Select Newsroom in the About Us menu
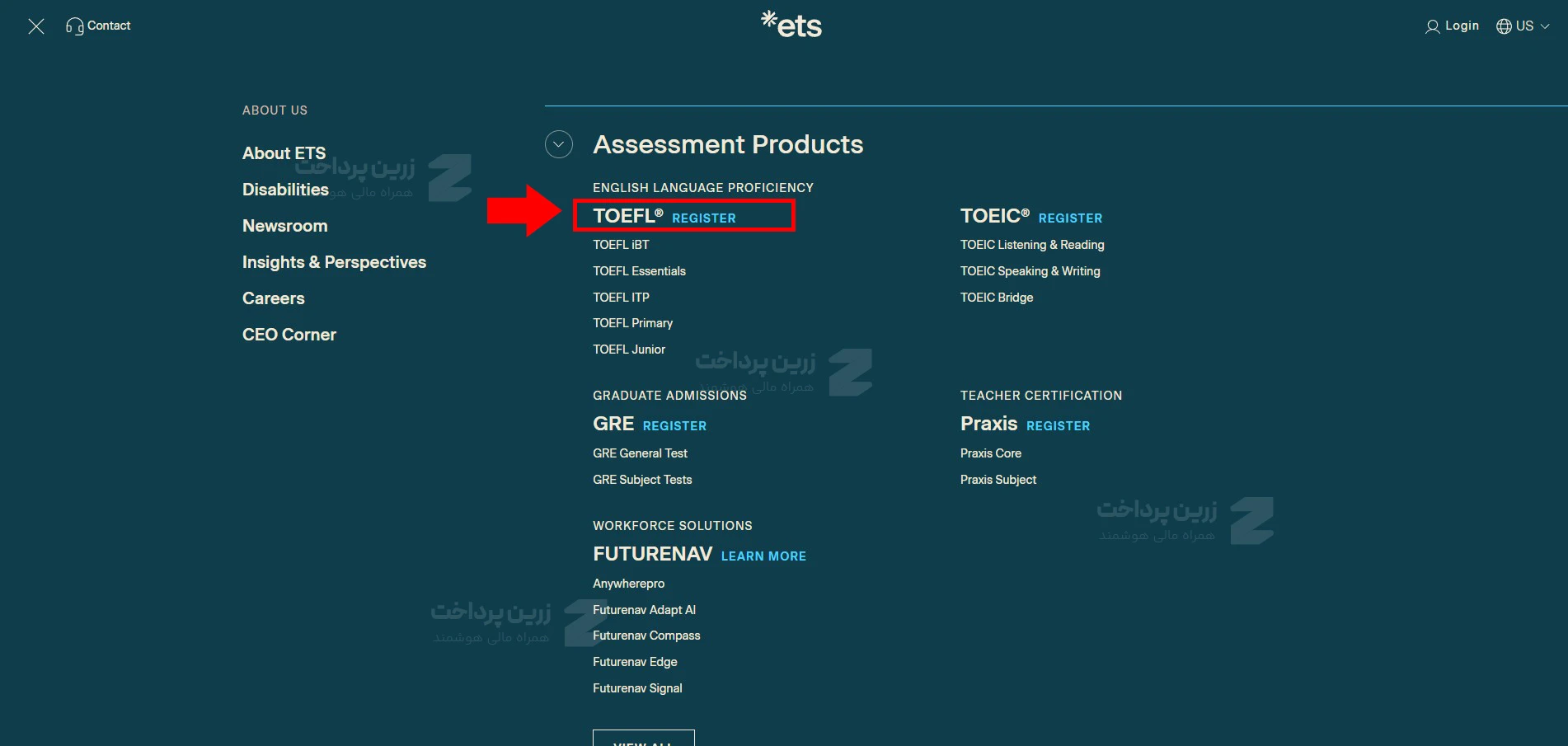The image size is (1568, 746). coord(284,226)
